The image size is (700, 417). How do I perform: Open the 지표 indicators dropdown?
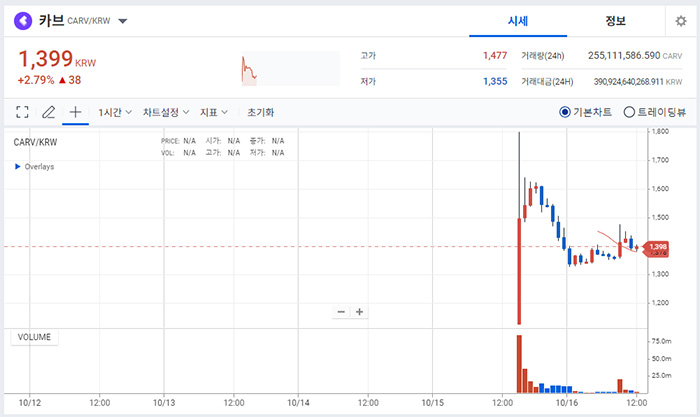tap(213, 112)
